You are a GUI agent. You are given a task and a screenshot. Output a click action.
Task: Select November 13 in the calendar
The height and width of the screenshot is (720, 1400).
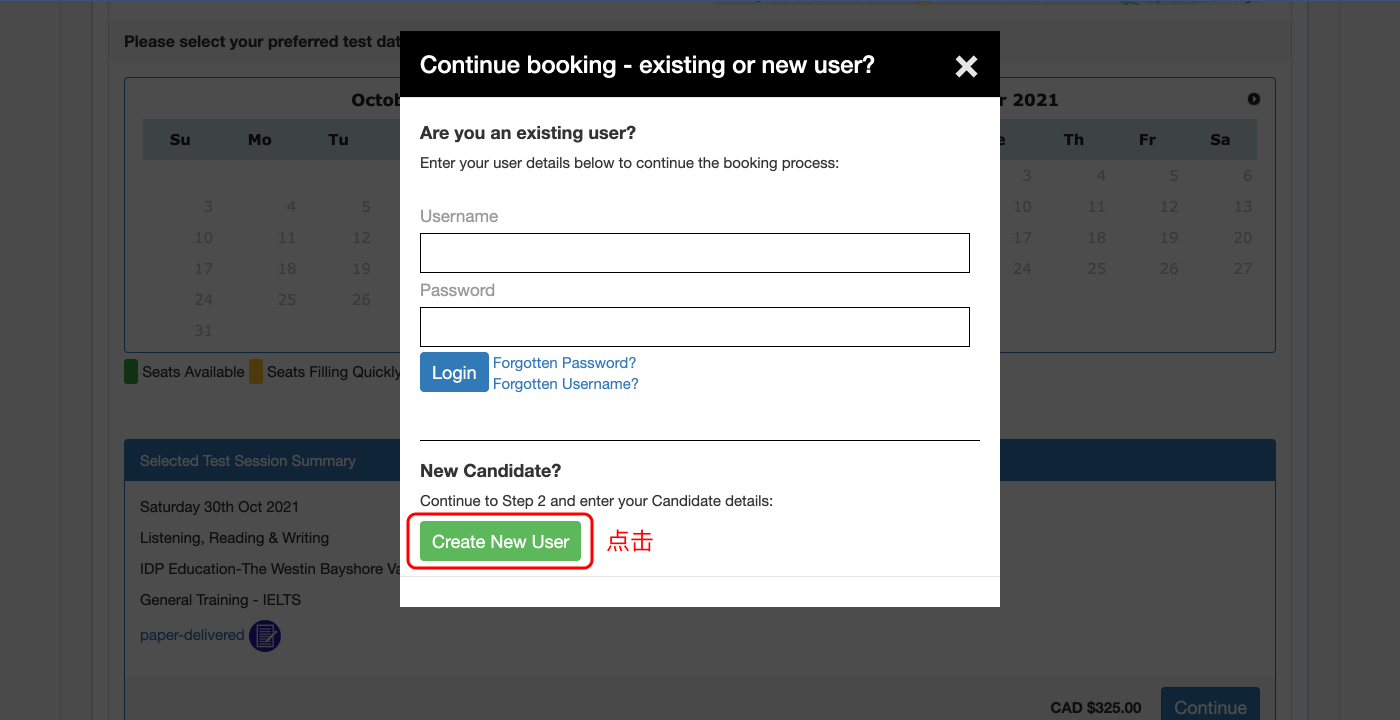(x=1242, y=207)
